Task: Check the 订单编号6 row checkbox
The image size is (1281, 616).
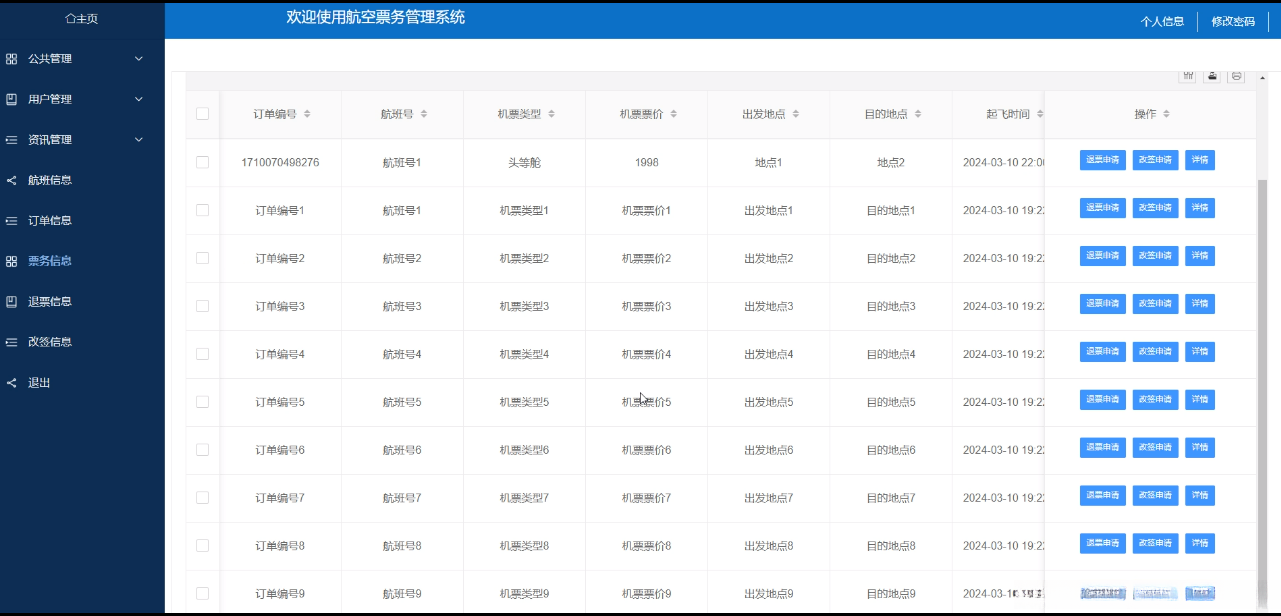Action: (x=203, y=450)
